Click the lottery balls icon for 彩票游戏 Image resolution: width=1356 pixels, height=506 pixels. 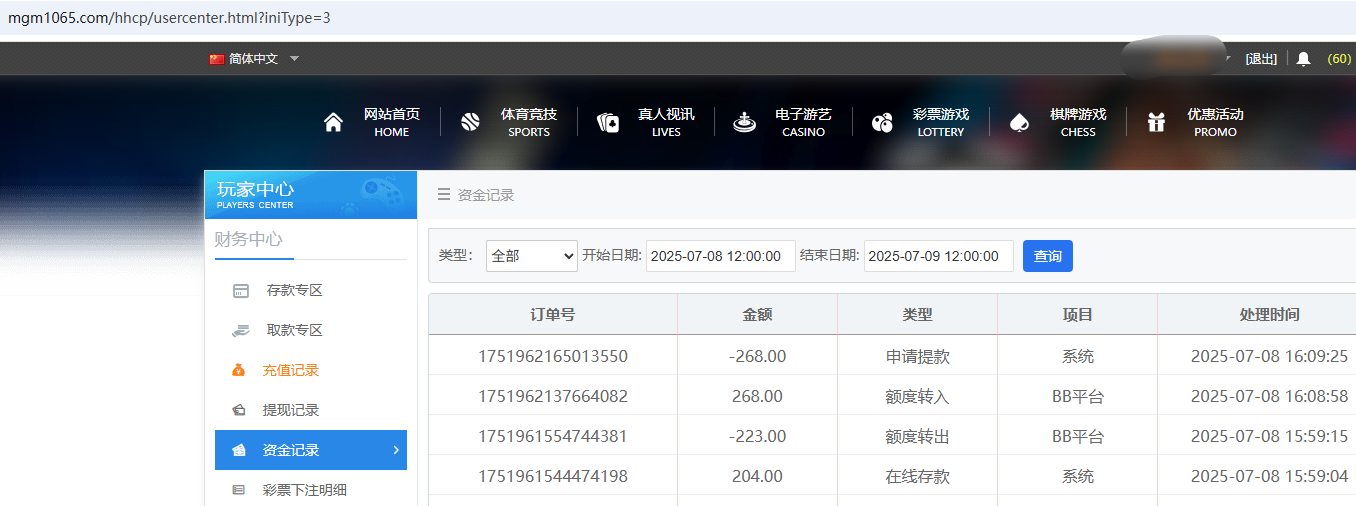(x=882, y=123)
